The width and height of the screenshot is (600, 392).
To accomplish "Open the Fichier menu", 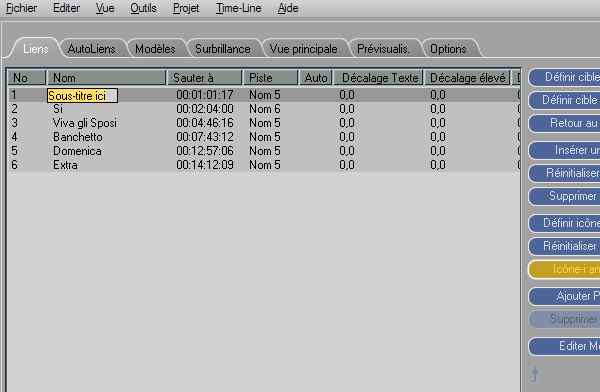I will point(21,8).
